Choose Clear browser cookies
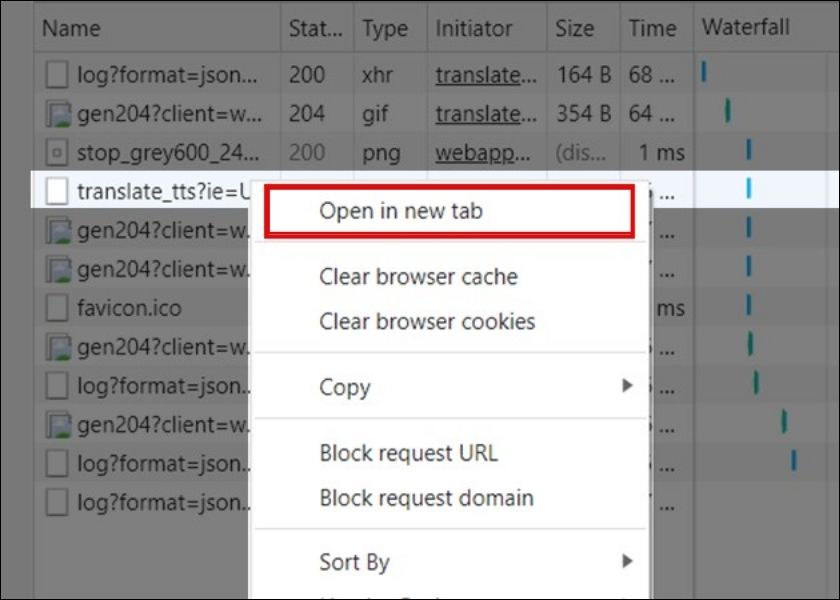 (427, 322)
